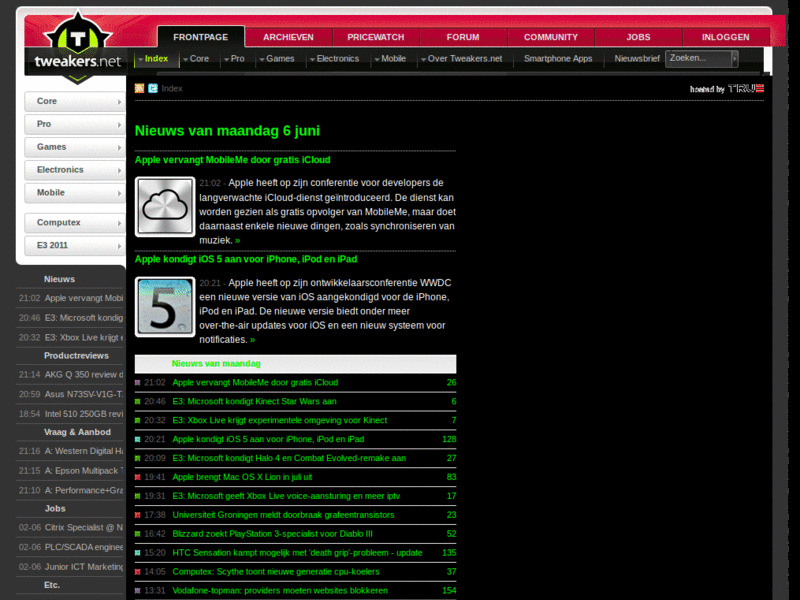Click the True hosting logo
This screenshot has width=800, height=600.
[727, 89]
